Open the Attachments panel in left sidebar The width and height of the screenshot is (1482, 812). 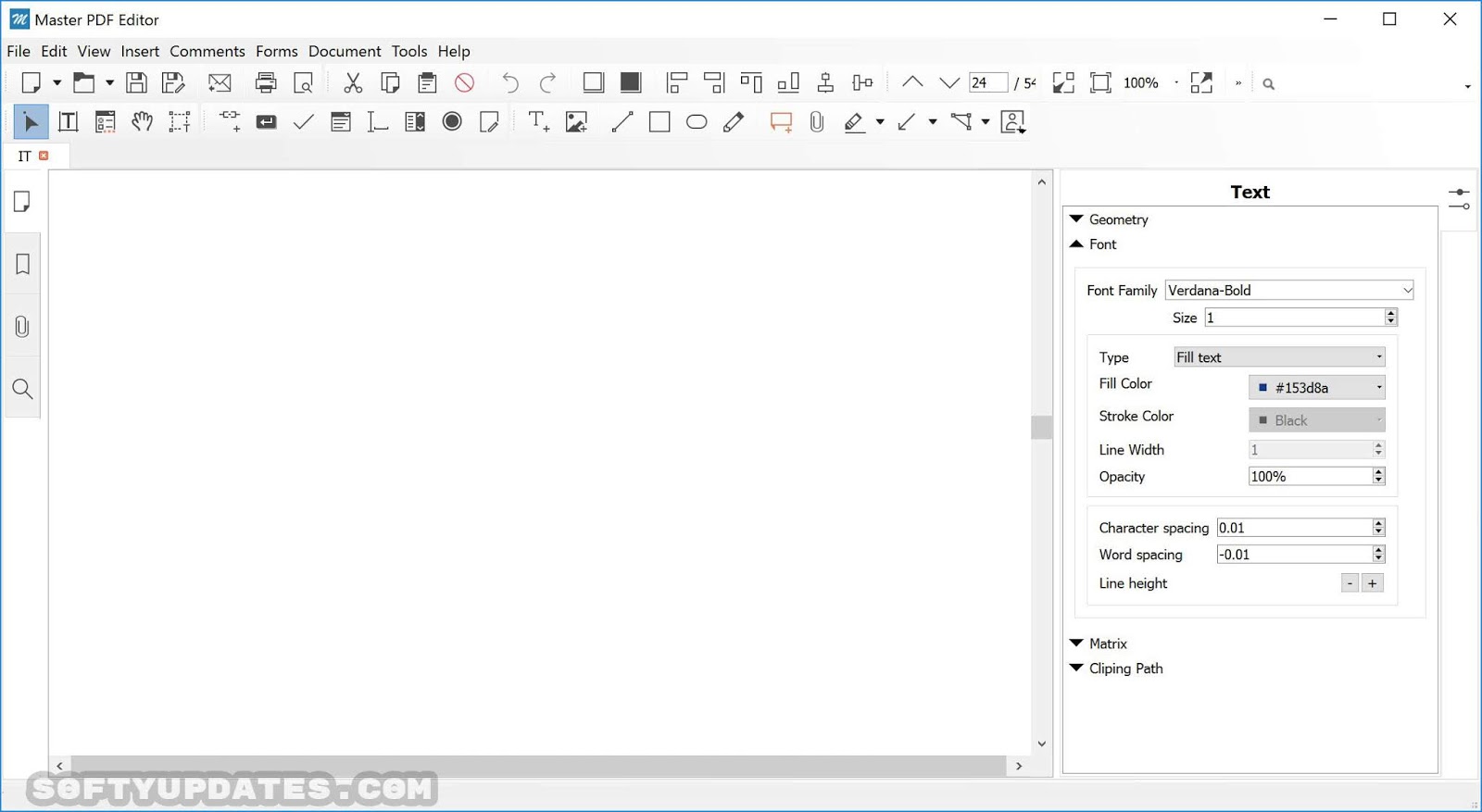click(22, 327)
